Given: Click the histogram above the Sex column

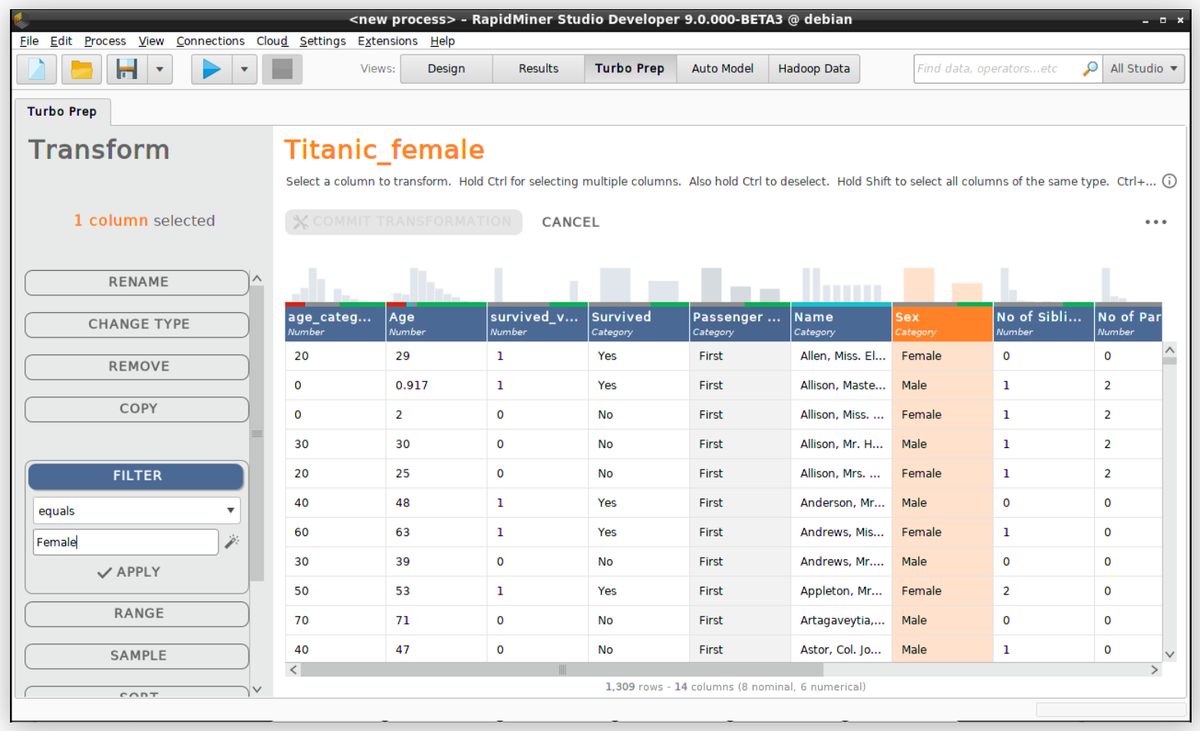Looking at the screenshot, I should tap(942, 285).
